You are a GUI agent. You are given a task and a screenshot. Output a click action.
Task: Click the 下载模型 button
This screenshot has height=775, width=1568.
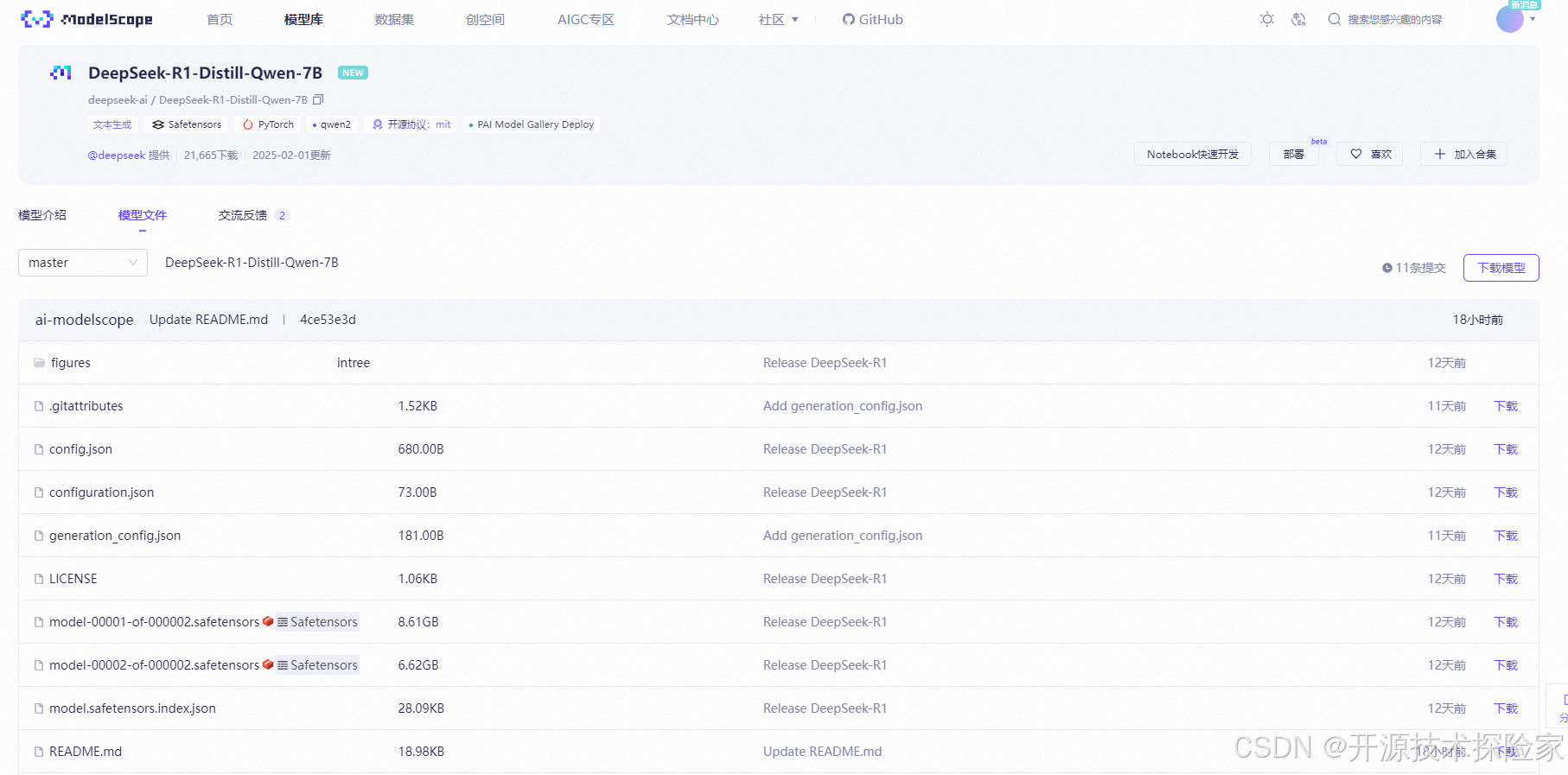pos(1501,268)
